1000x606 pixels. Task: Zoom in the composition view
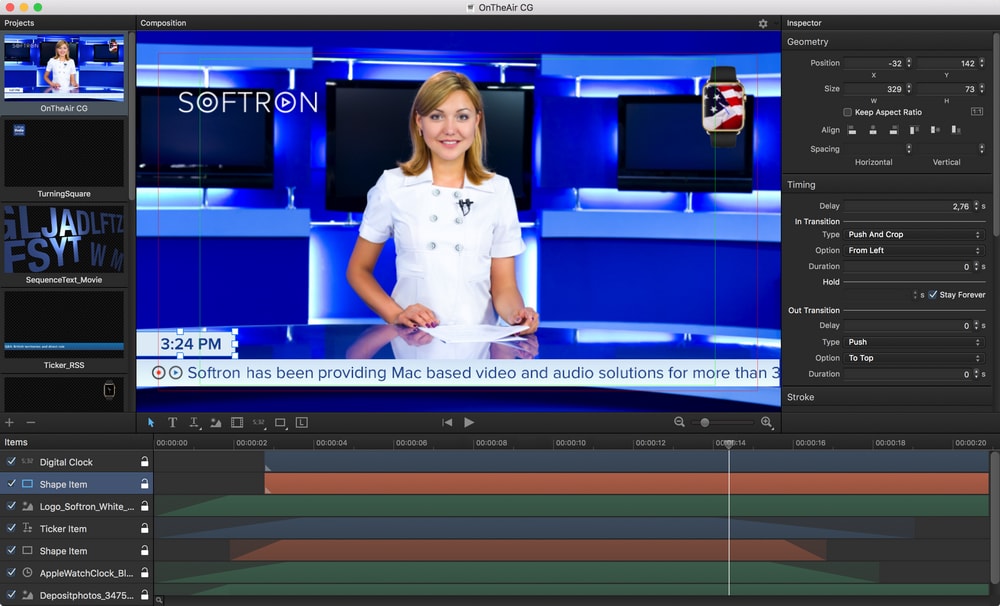click(767, 422)
